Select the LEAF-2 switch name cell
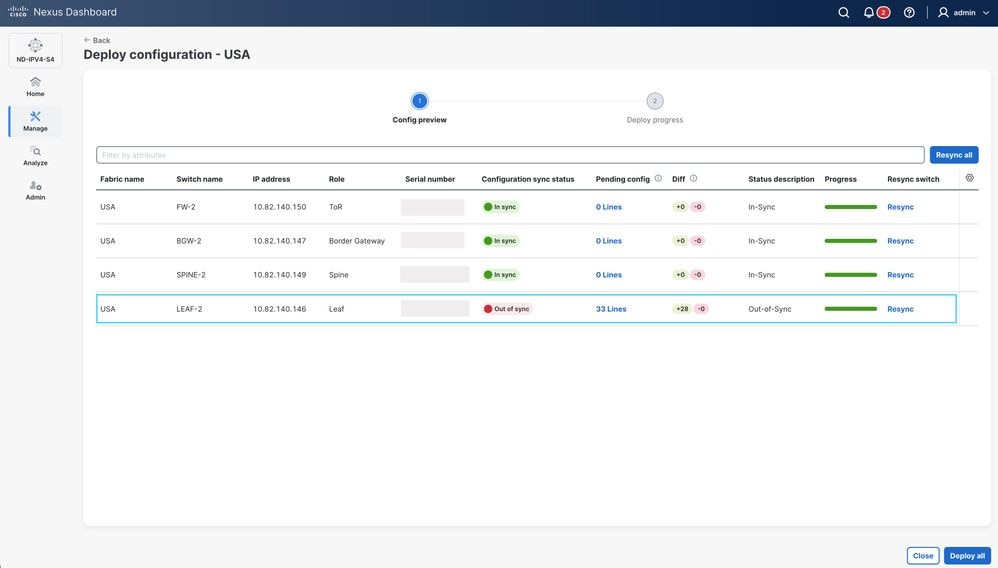The width and height of the screenshot is (998, 568). 189,309
